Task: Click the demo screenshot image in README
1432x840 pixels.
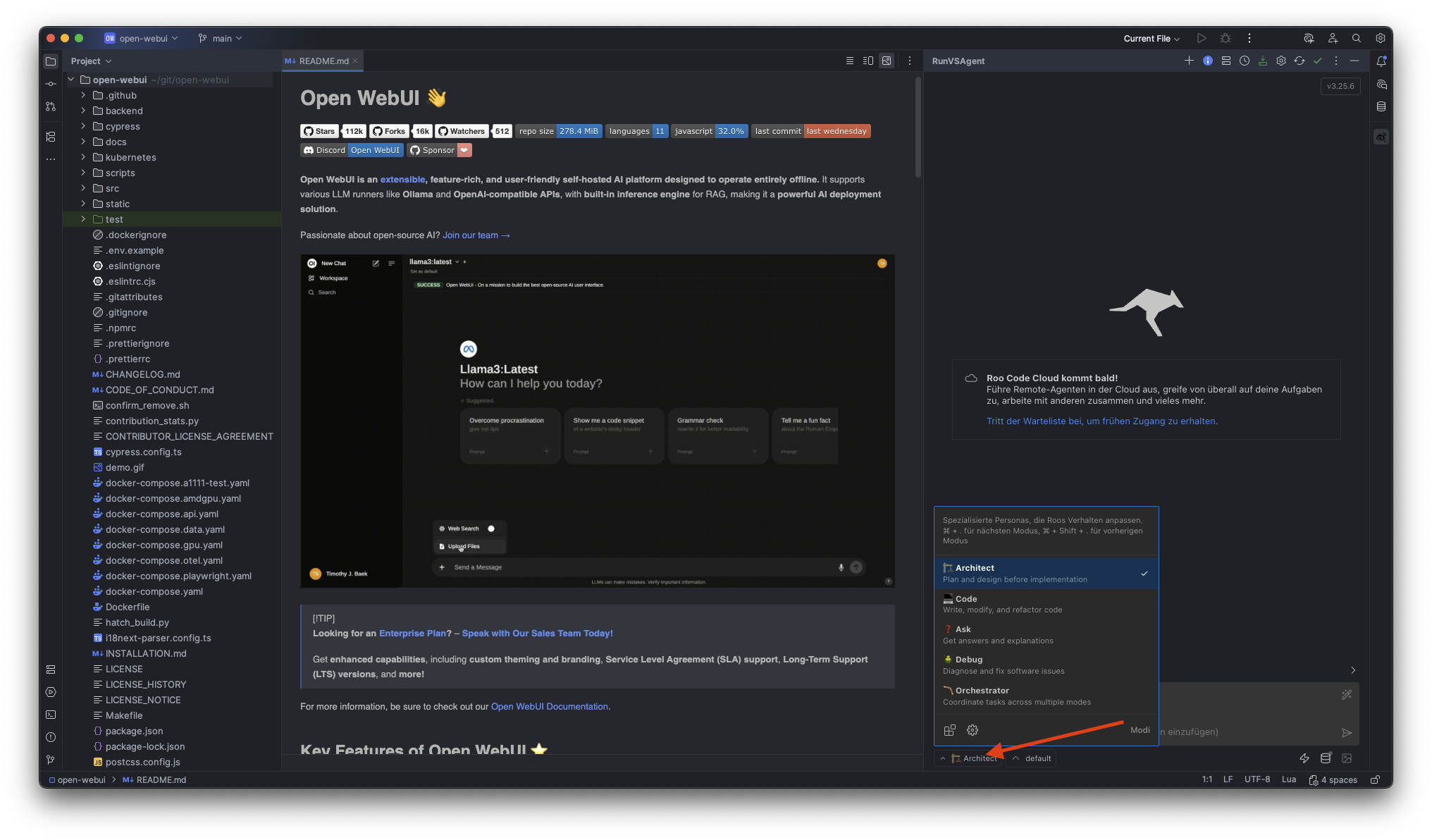Action: point(598,421)
